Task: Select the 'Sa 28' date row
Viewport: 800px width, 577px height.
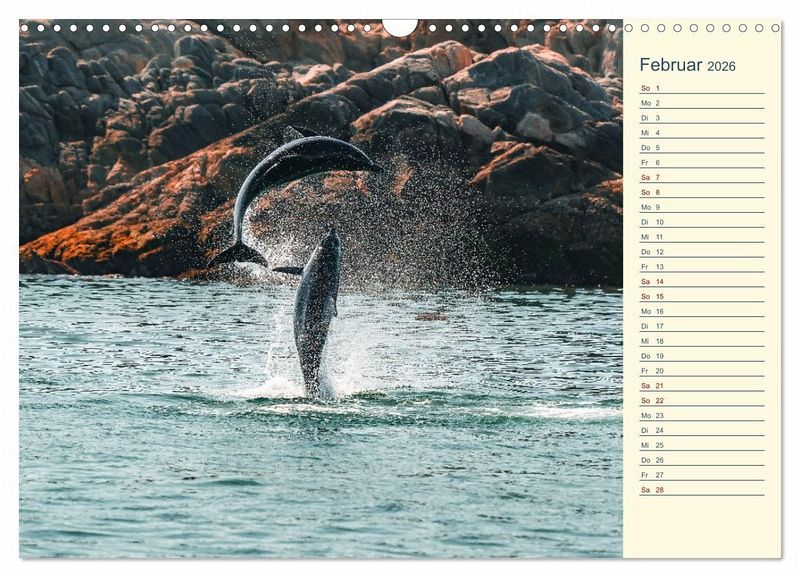Action: 702,489
